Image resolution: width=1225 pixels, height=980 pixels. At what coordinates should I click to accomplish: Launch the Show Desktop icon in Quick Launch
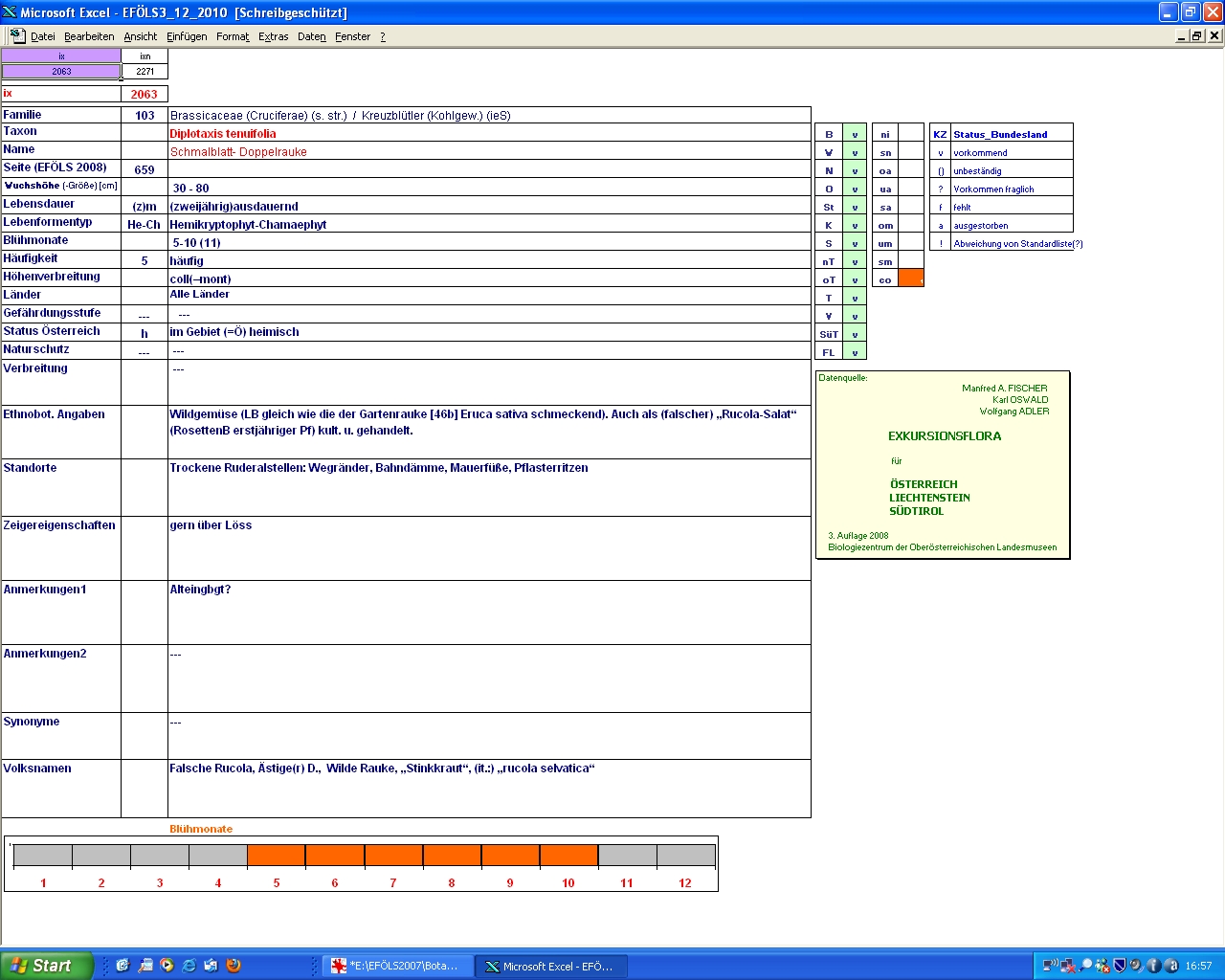pyautogui.click(x=122, y=966)
